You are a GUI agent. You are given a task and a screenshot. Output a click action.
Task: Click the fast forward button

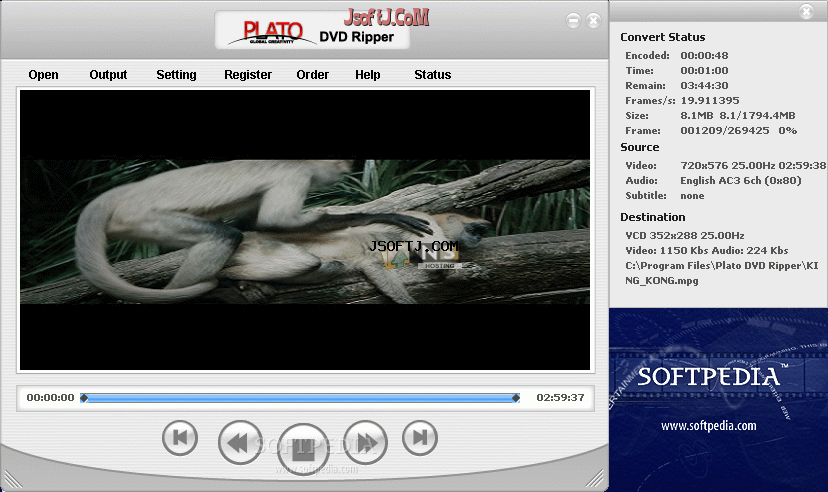(x=365, y=442)
